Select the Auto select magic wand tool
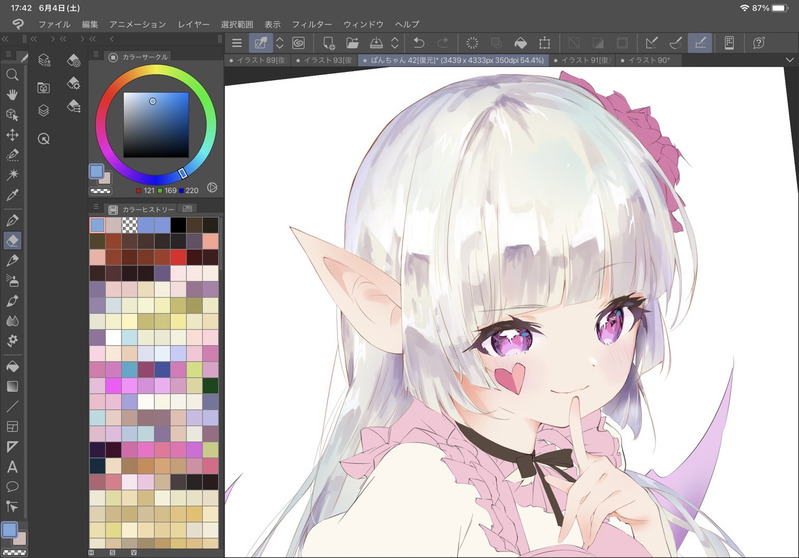799x558 pixels. [x=12, y=174]
